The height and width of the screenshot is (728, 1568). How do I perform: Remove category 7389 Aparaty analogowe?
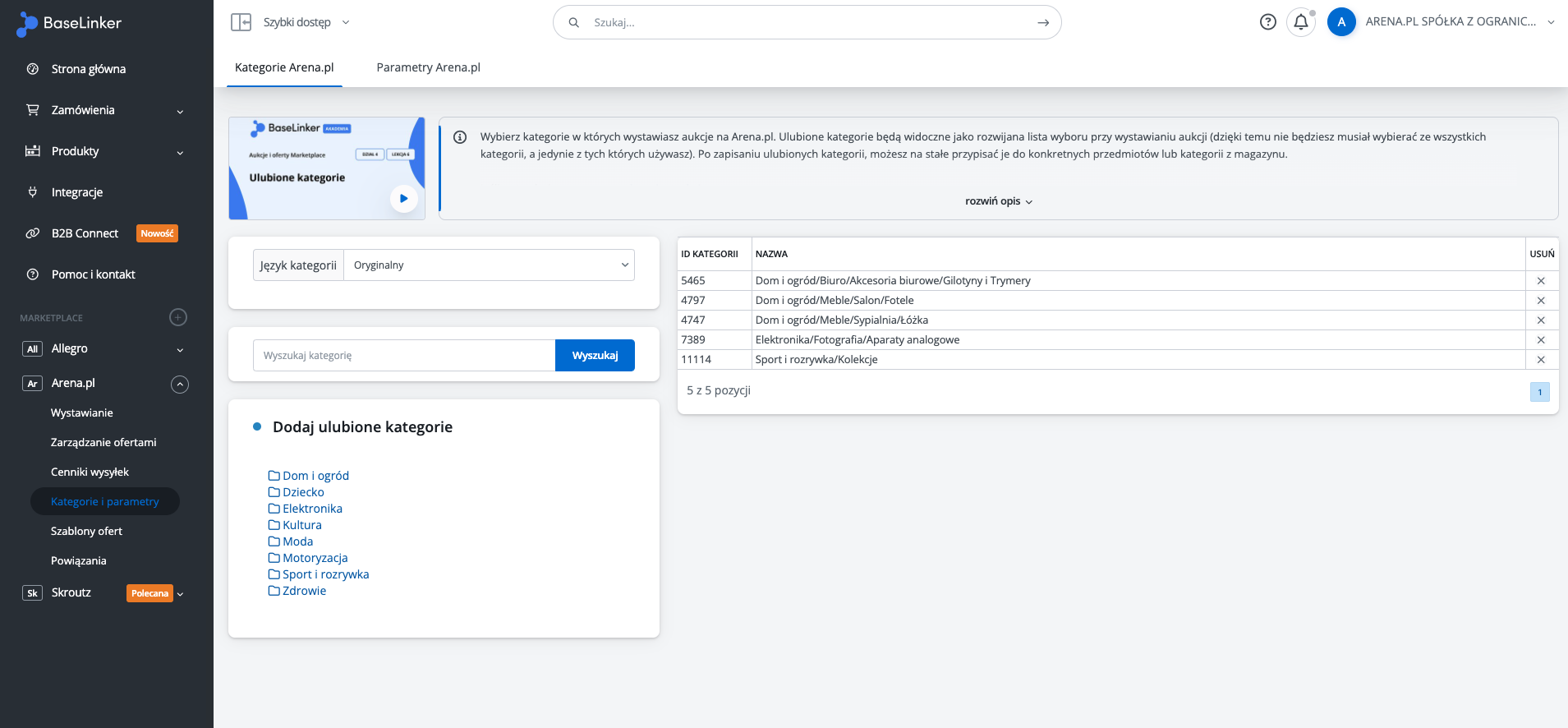click(1541, 340)
